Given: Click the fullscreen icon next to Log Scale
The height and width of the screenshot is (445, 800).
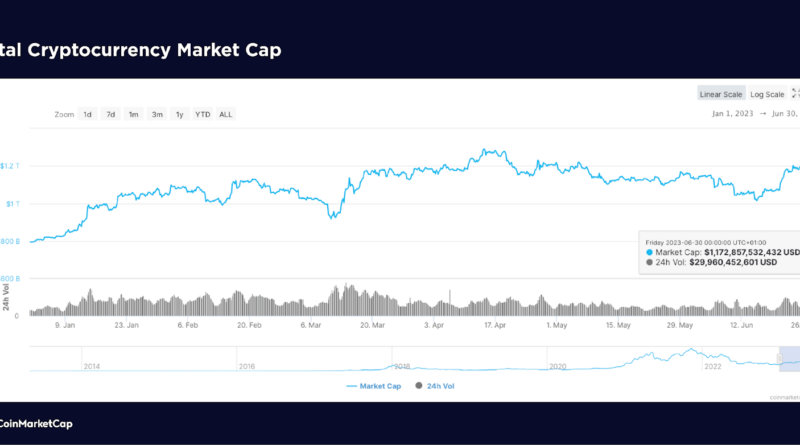Looking at the screenshot, I should point(795,94).
